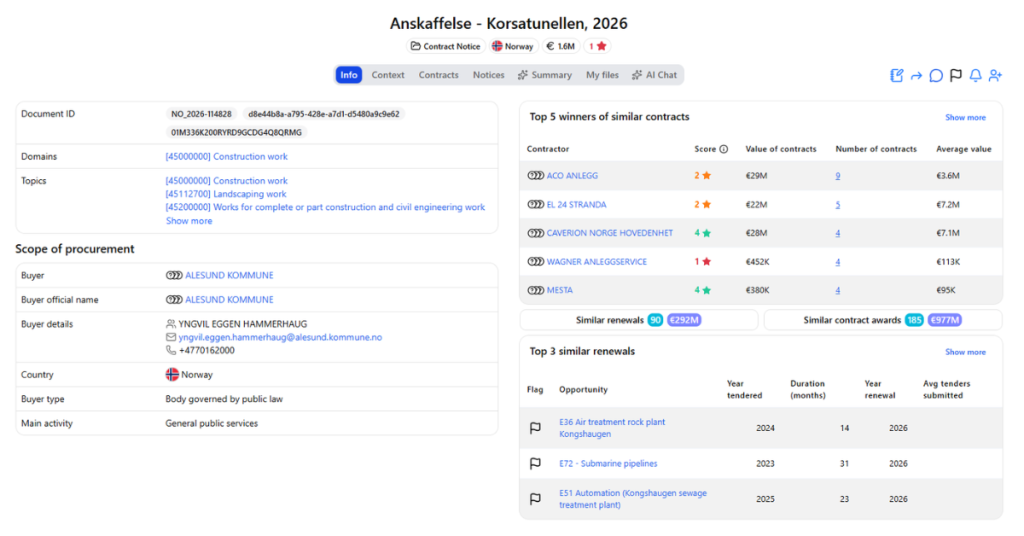Click the phone icon in buyer details
Image resolution: width=1024 pixels, height=536 pixels.
(x=170, y=351)
